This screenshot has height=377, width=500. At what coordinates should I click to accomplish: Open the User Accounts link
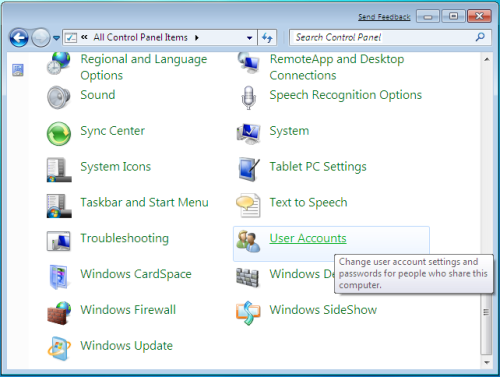click(308, 238)
